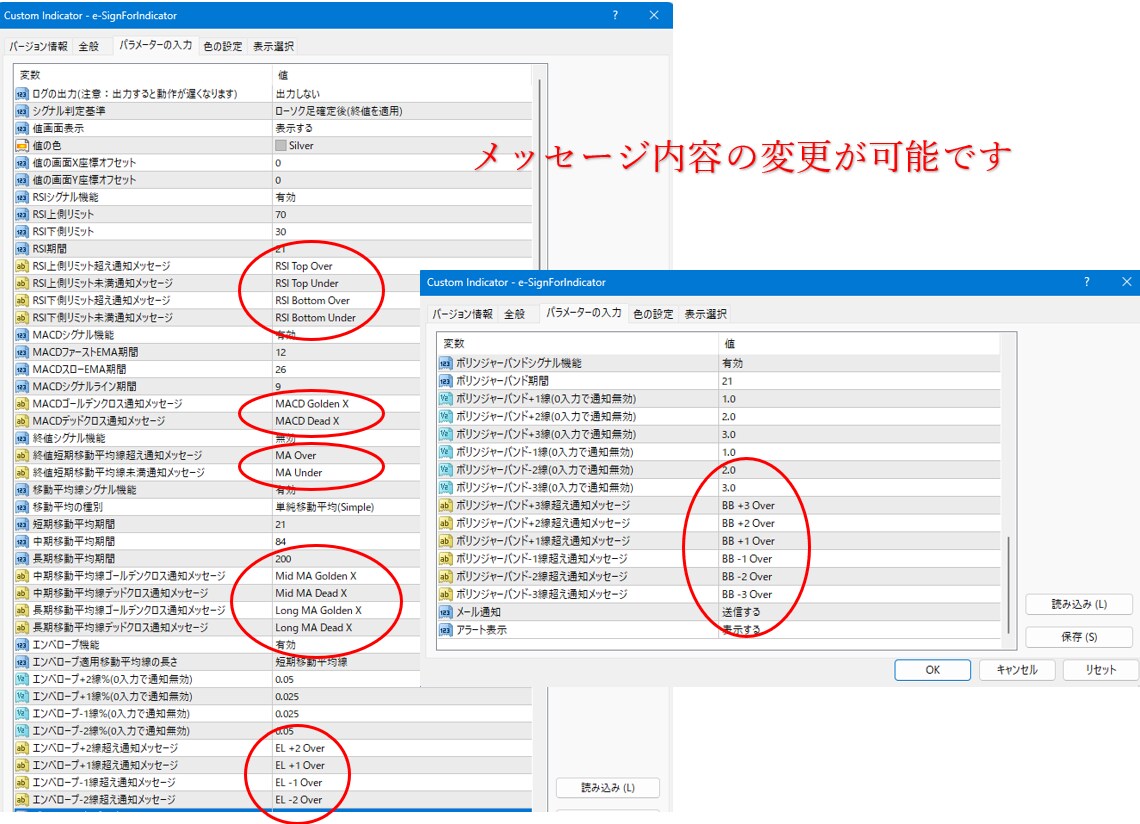Open the 値画面表示 value 表示する

click(x=401, y=128)
